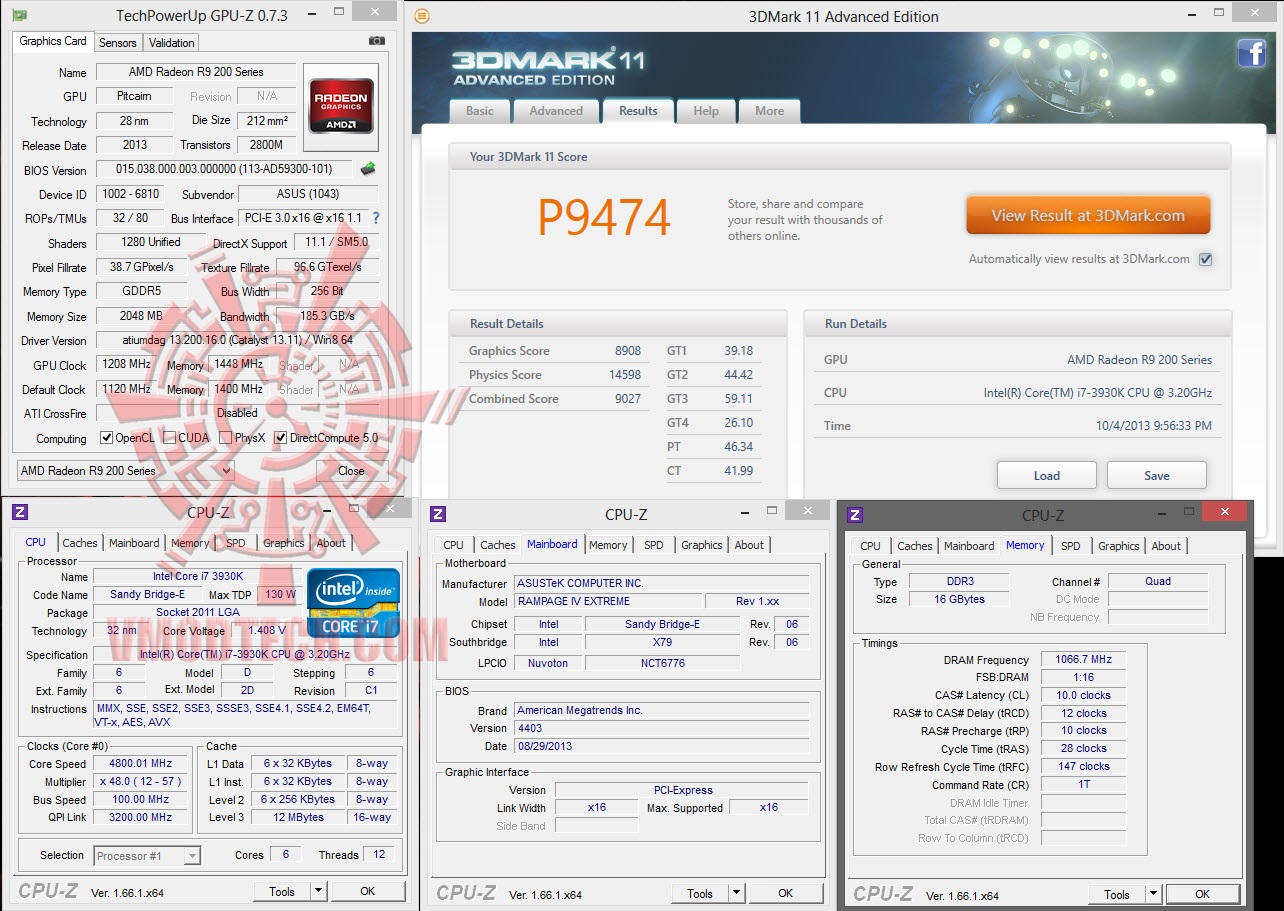Click the CAS# Latency value 10.0 clocks
1284x911 pixels.
click(x=1083, y=695)
